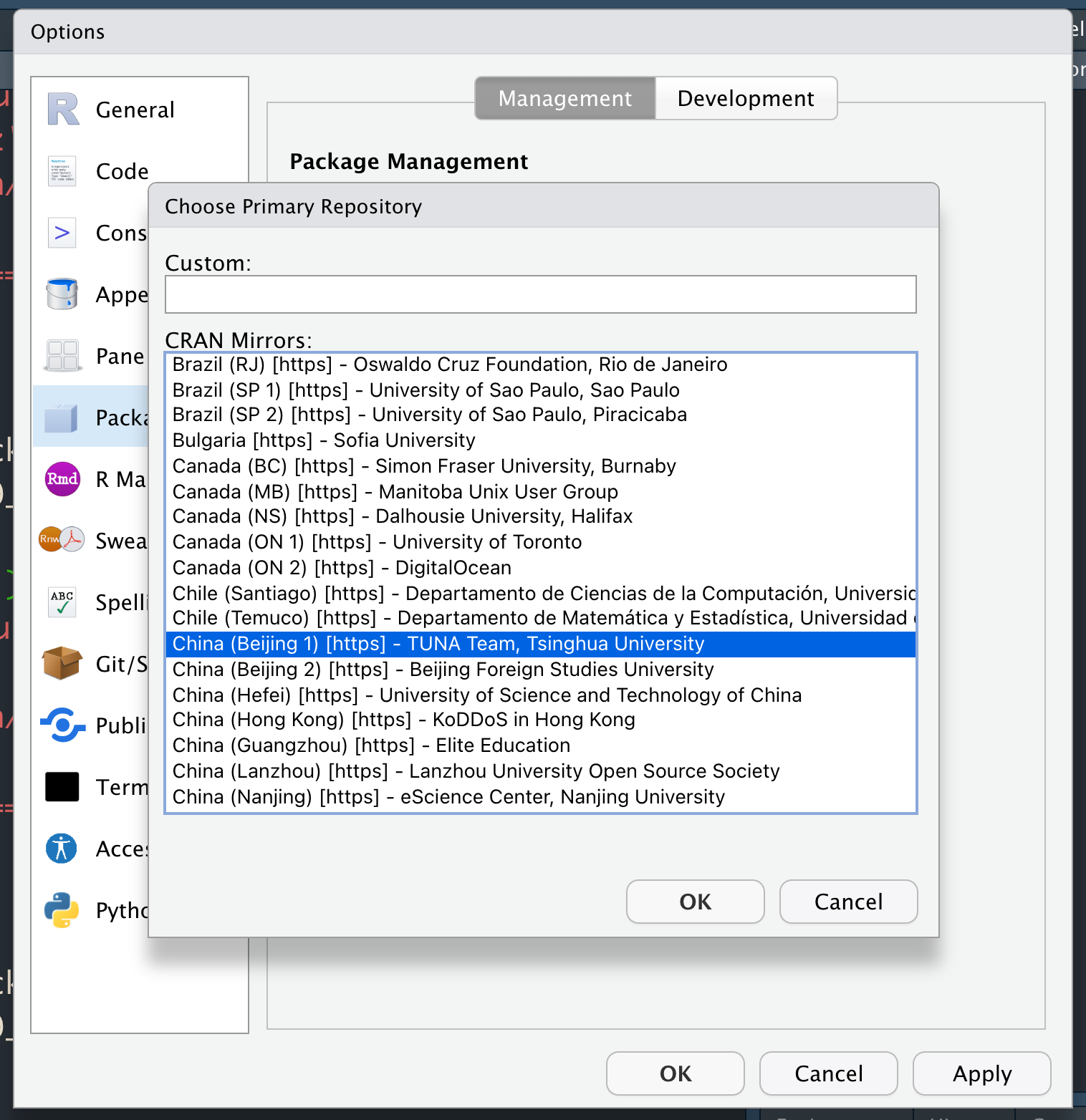Viewport: 1086px width, 1120px height.
Task: Open Git/SVN options cardboard box icon
Action: pos(62,662)
